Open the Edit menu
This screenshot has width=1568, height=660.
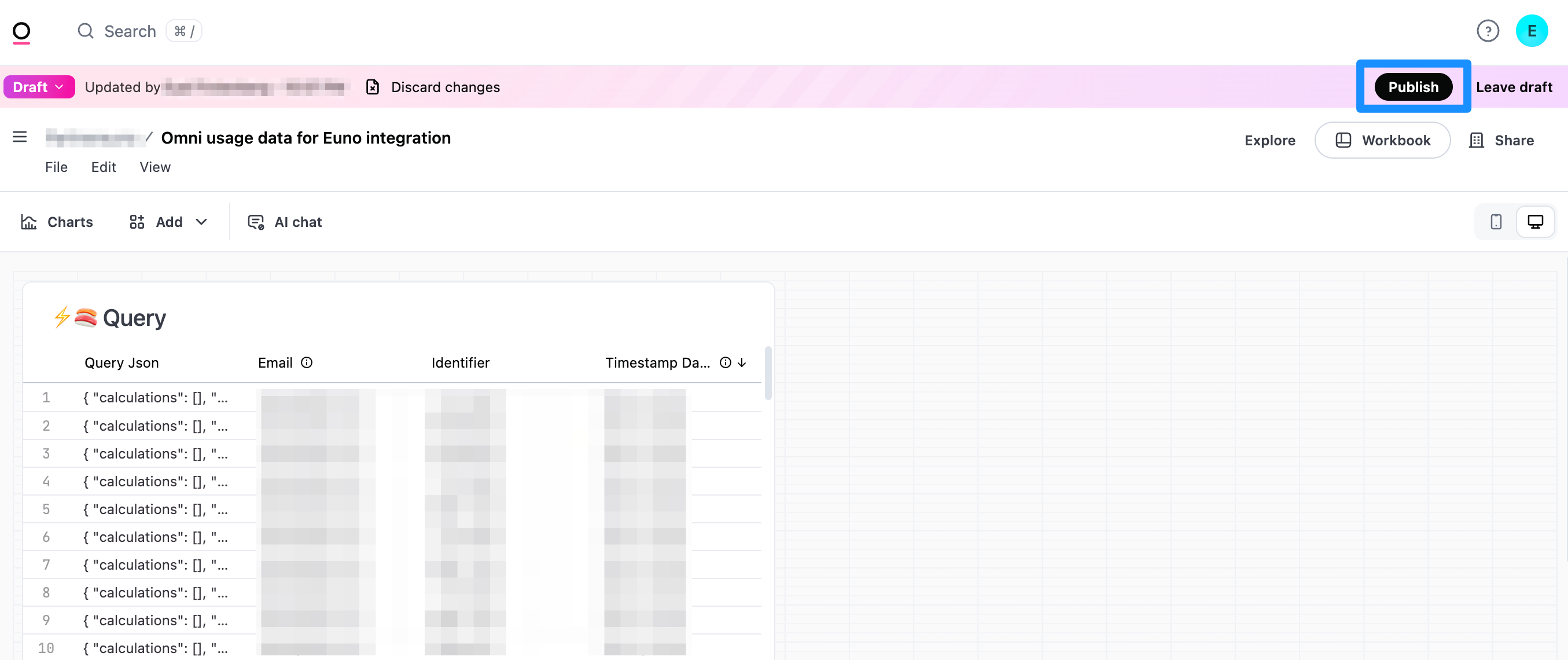(104, 167)
